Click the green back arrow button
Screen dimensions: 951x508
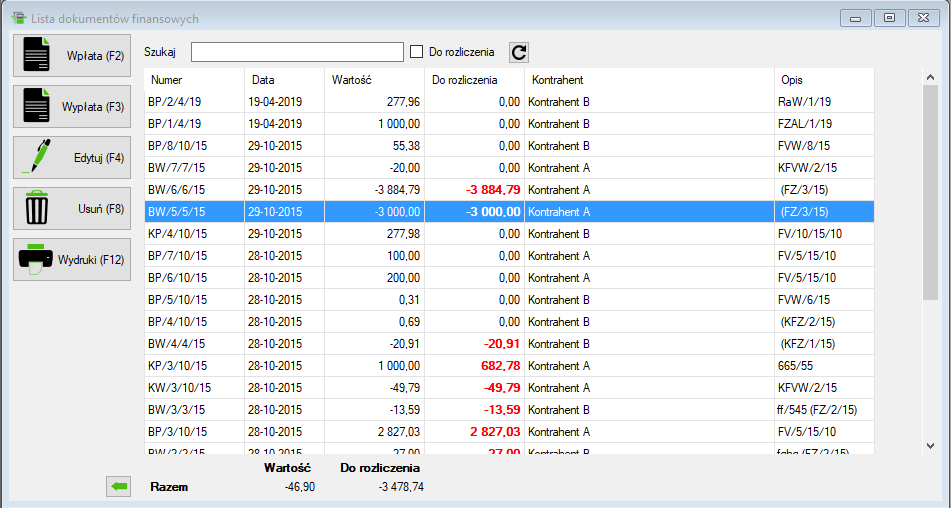click(119, 487)
